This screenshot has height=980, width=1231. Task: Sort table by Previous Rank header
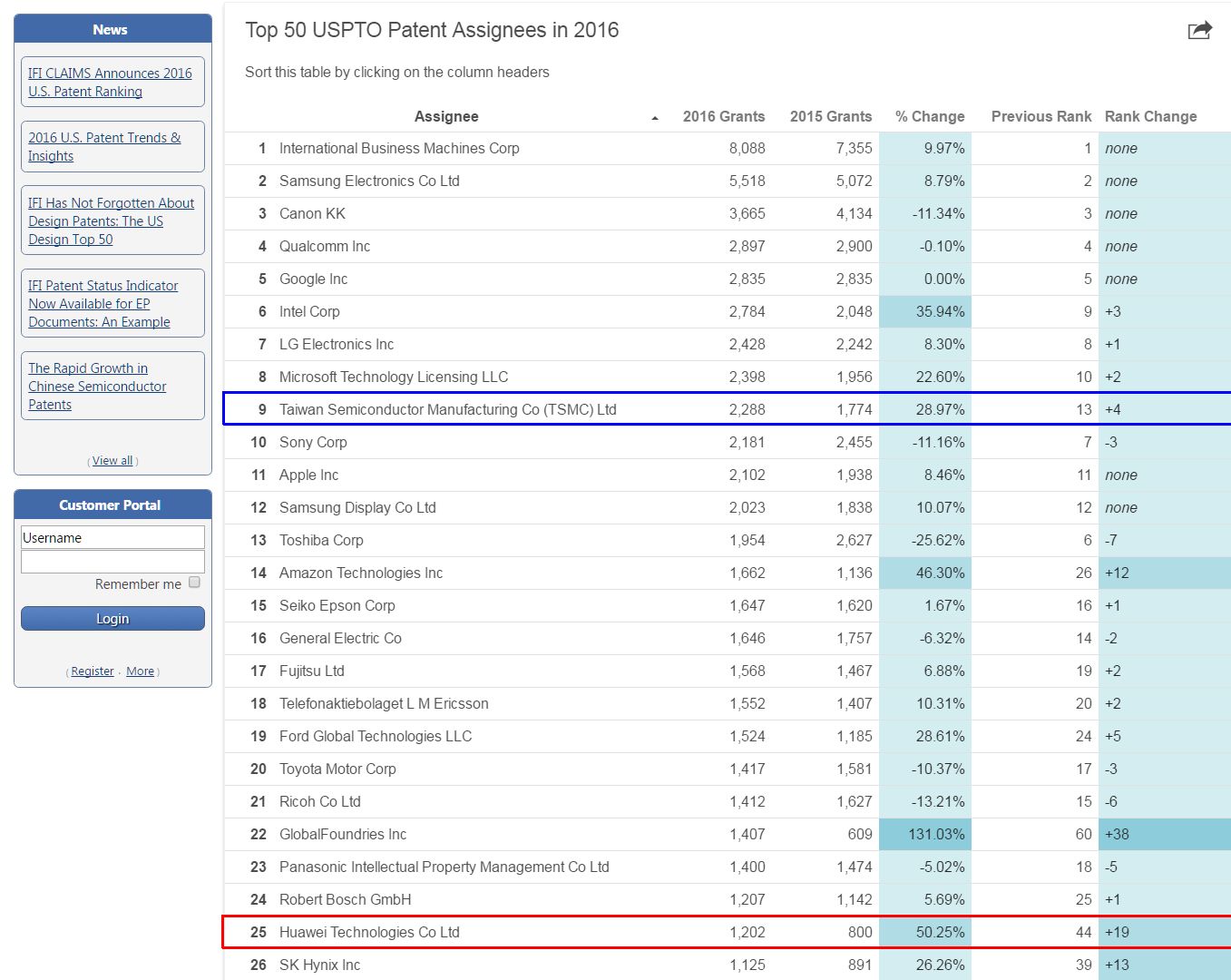point(1041,116)
